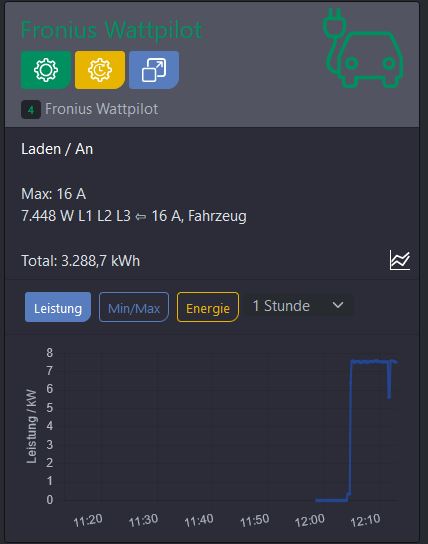
Task: Open the green gear settings button
Action: click(x=46, y=70)
